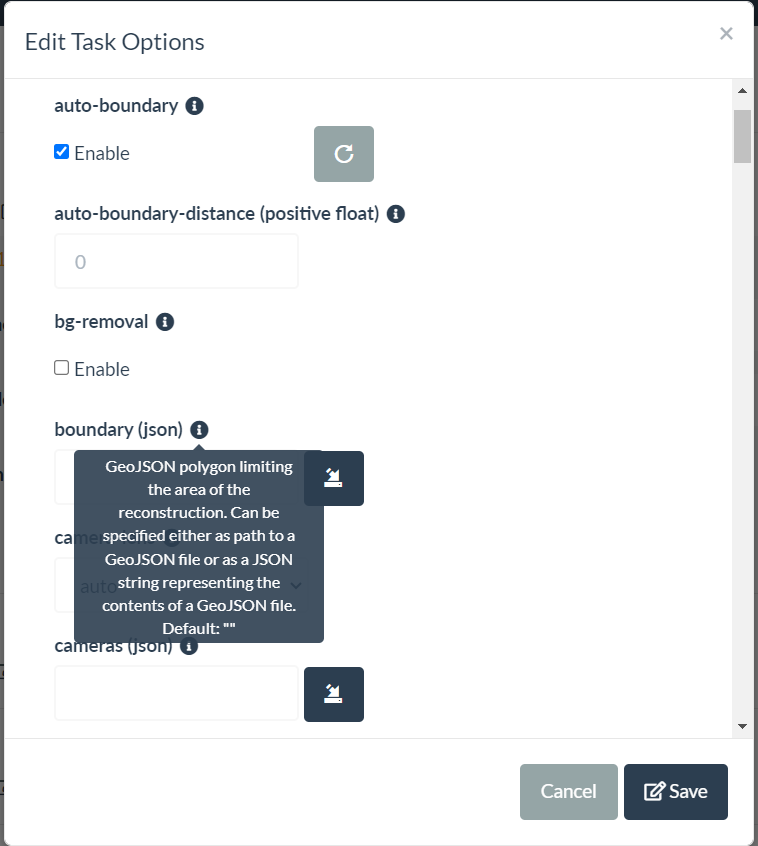Focus the auto-boundary-distance input field

tap(176, 262)
